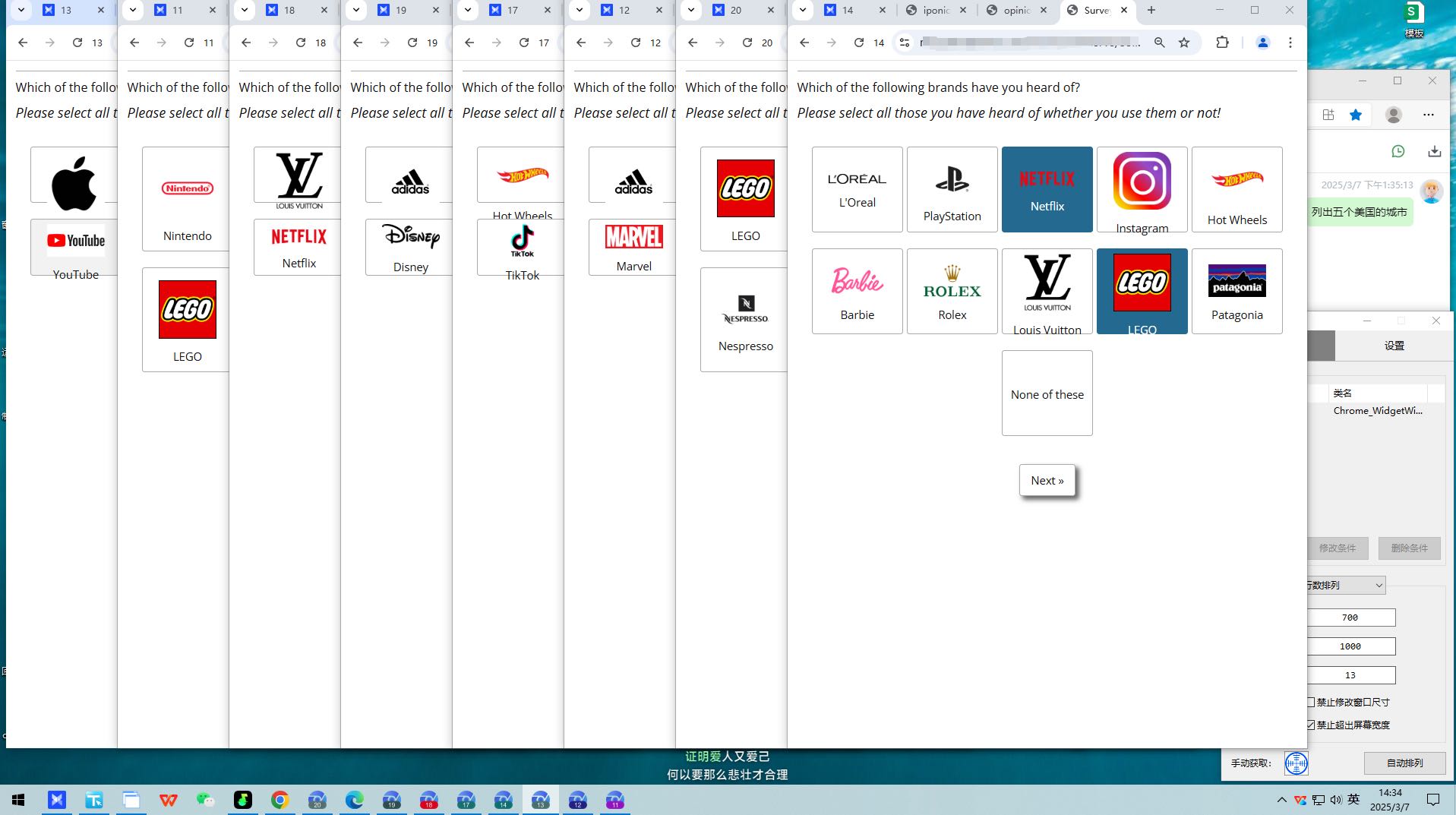Click the zoom magnifier in address bar
The width and height of the screenshot is (1456, 815).
(x=1159, y=43)
